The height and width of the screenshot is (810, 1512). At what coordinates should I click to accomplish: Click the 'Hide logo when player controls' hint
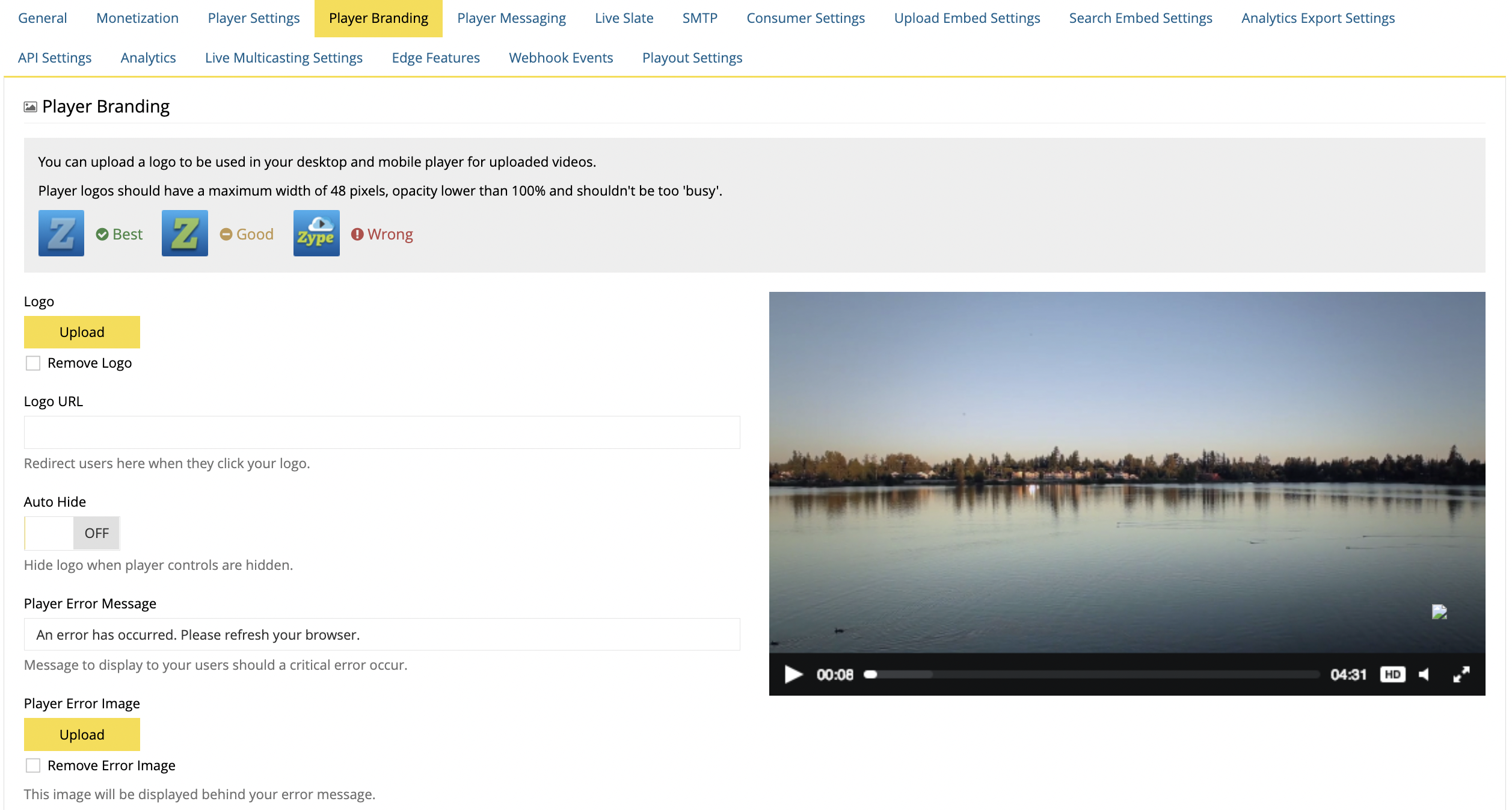[x=158, y=565]
